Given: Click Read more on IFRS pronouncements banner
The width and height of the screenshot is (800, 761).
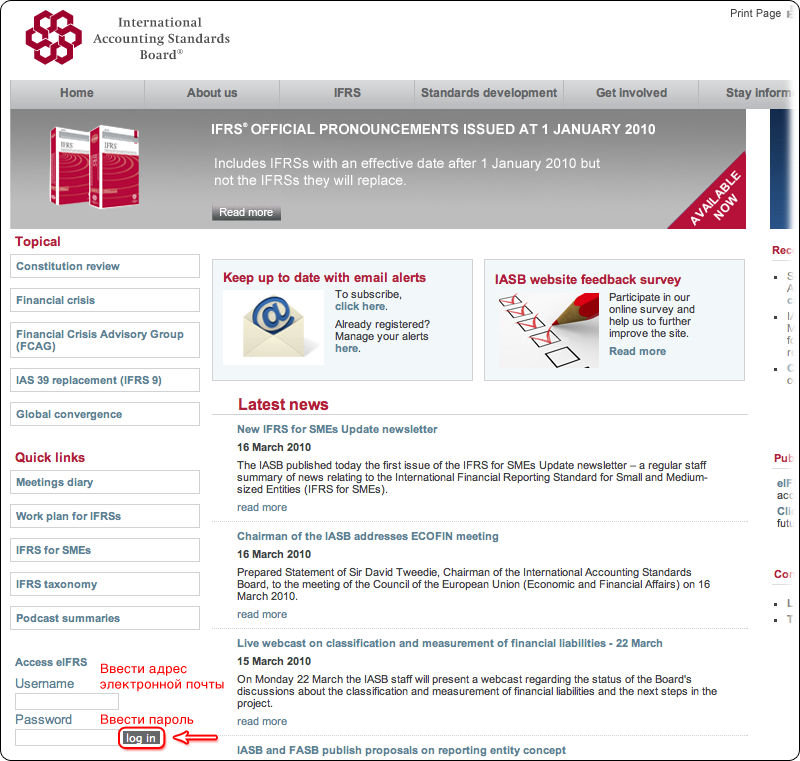Looking at the screenshot, I should pyautogui.click(x=246, y=212).
